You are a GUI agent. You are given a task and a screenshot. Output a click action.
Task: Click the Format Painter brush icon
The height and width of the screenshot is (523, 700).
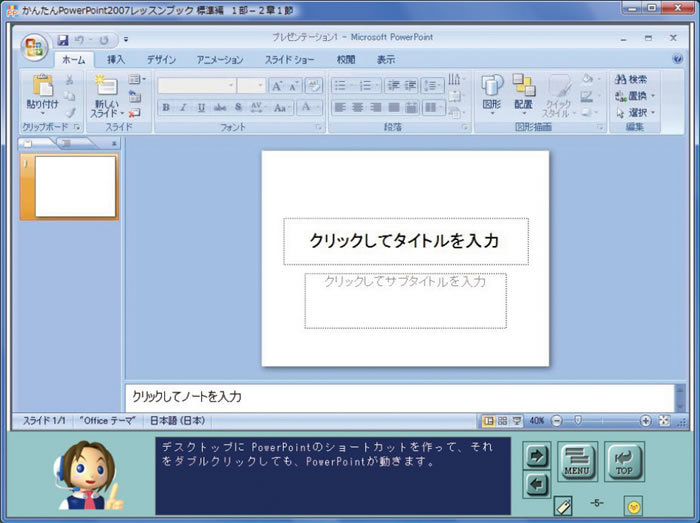coord(70,112)
